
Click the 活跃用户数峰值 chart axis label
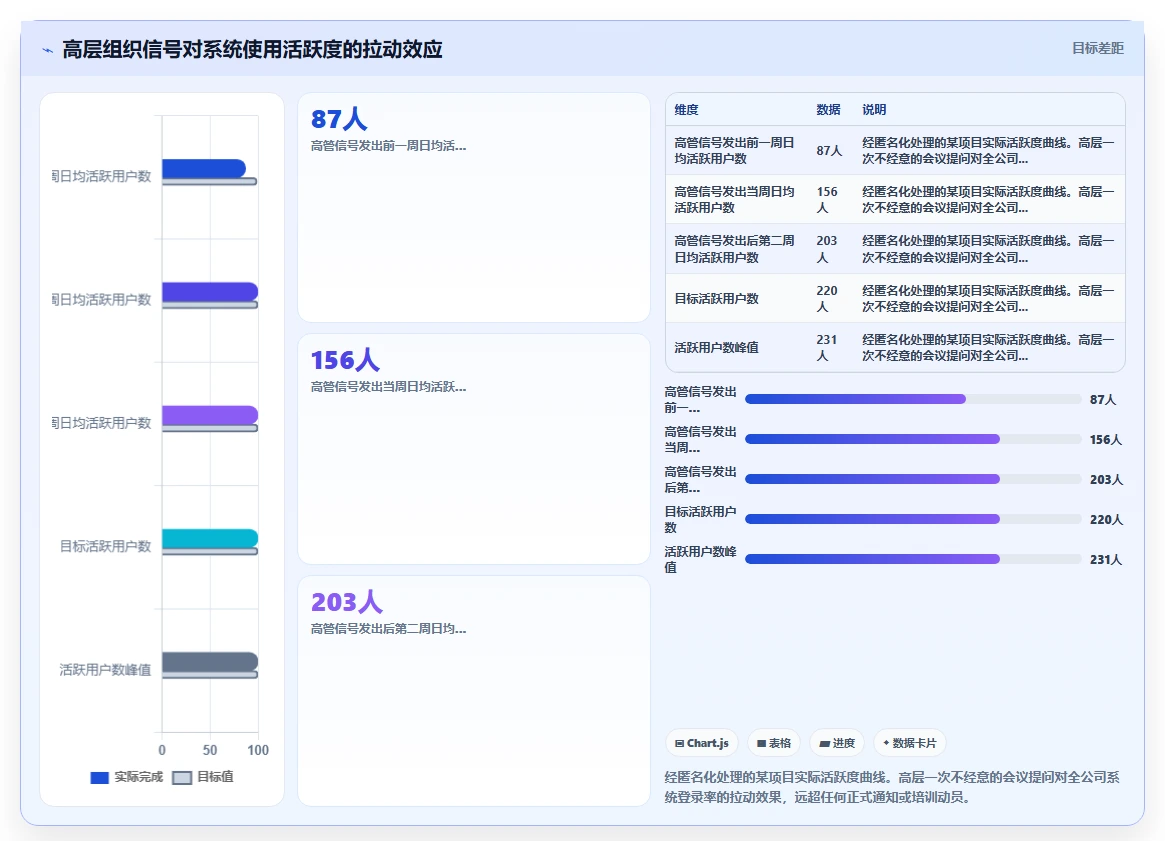106,670
